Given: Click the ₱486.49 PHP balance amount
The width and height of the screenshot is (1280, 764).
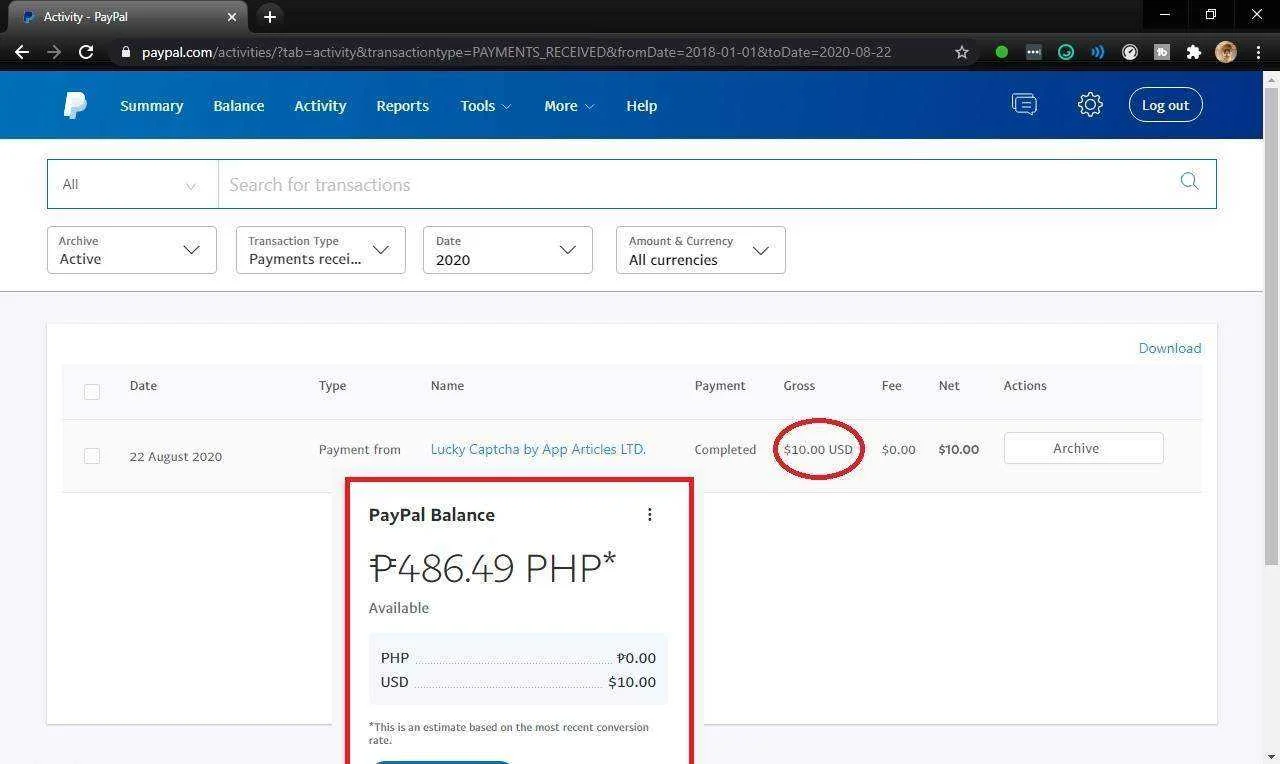Looking at the screenshot, I should point(492,568).
